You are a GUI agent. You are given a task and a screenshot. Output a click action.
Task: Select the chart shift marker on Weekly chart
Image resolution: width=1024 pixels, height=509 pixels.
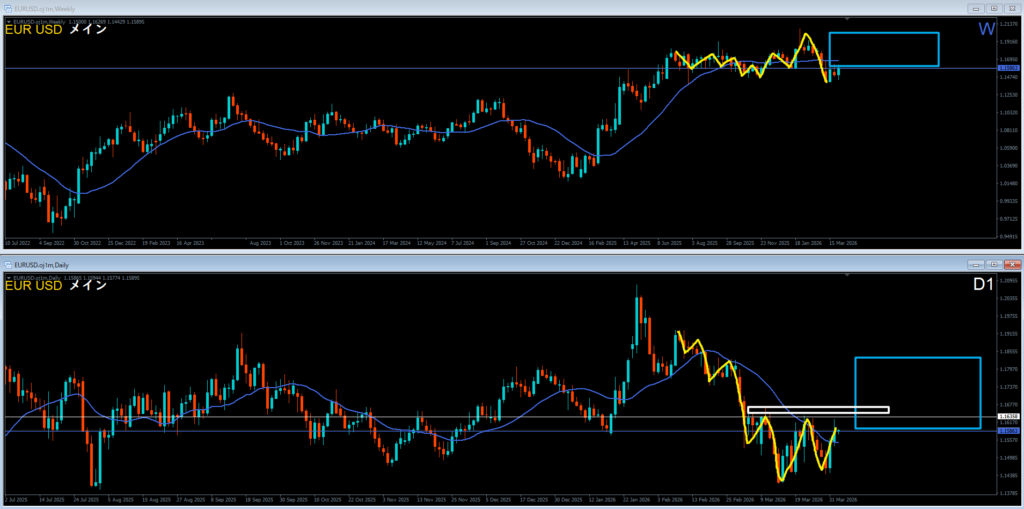click(x=847, y=18)
